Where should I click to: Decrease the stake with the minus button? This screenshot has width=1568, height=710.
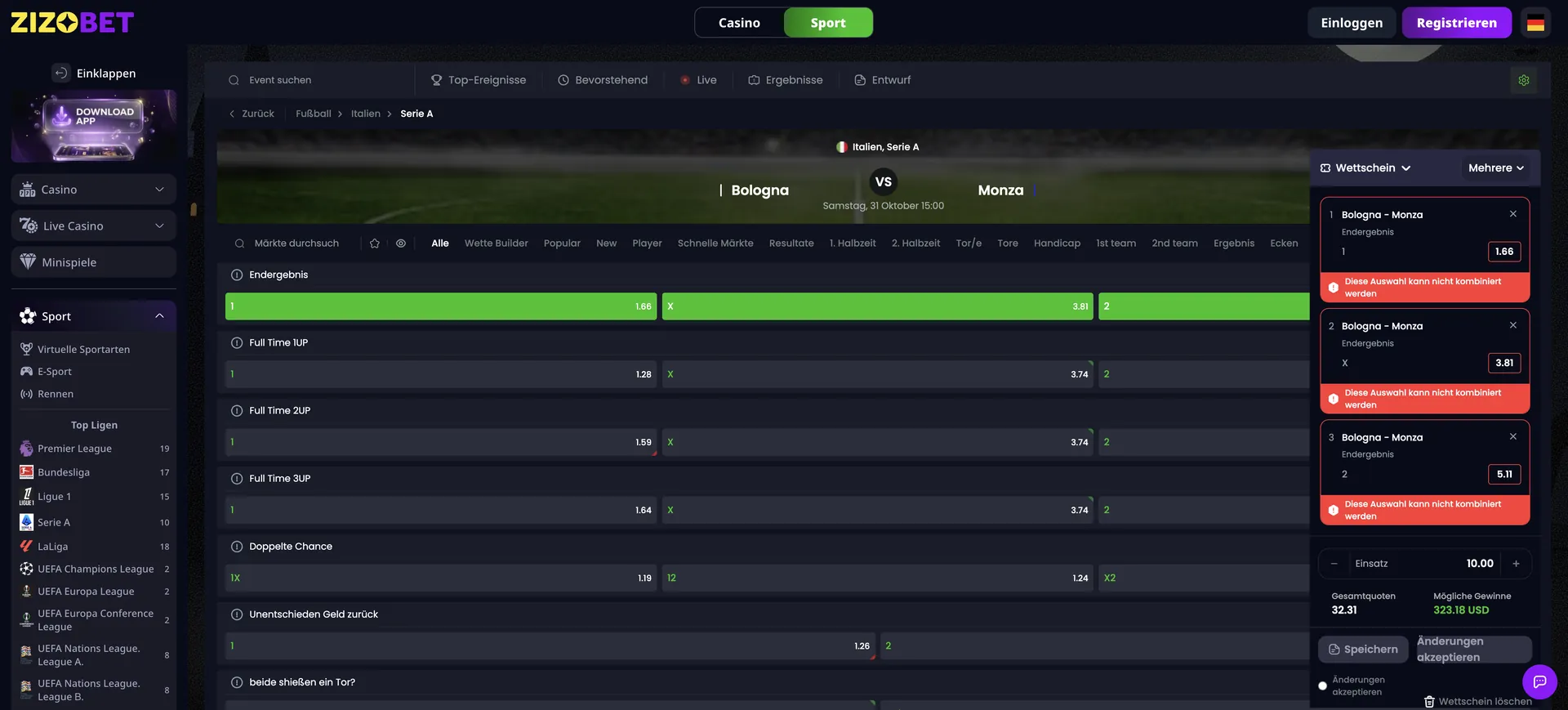coord(1334,564)
